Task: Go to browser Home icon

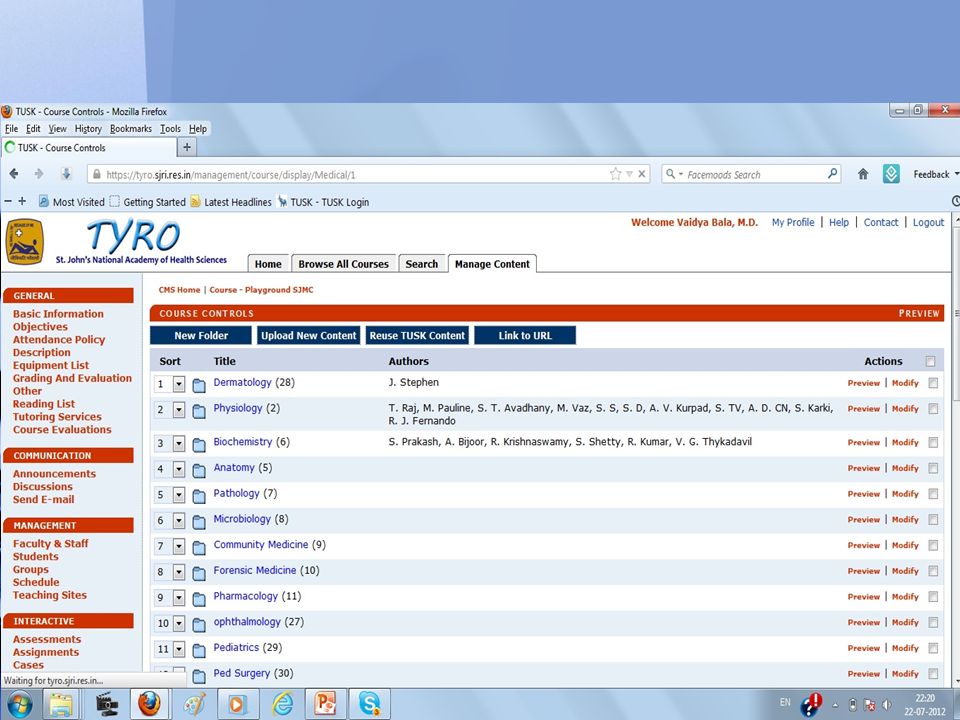Action: (863, 174)
